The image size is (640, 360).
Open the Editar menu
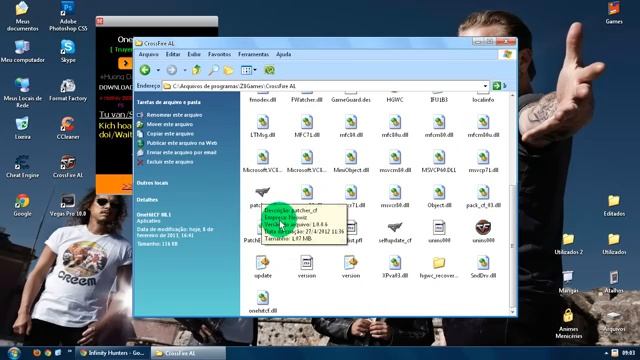[173, 54]
